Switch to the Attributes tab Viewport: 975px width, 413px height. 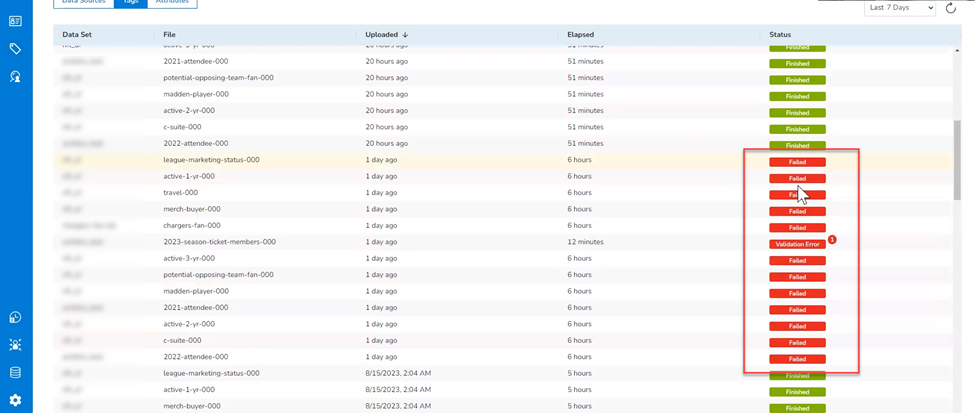pos(172,2)
